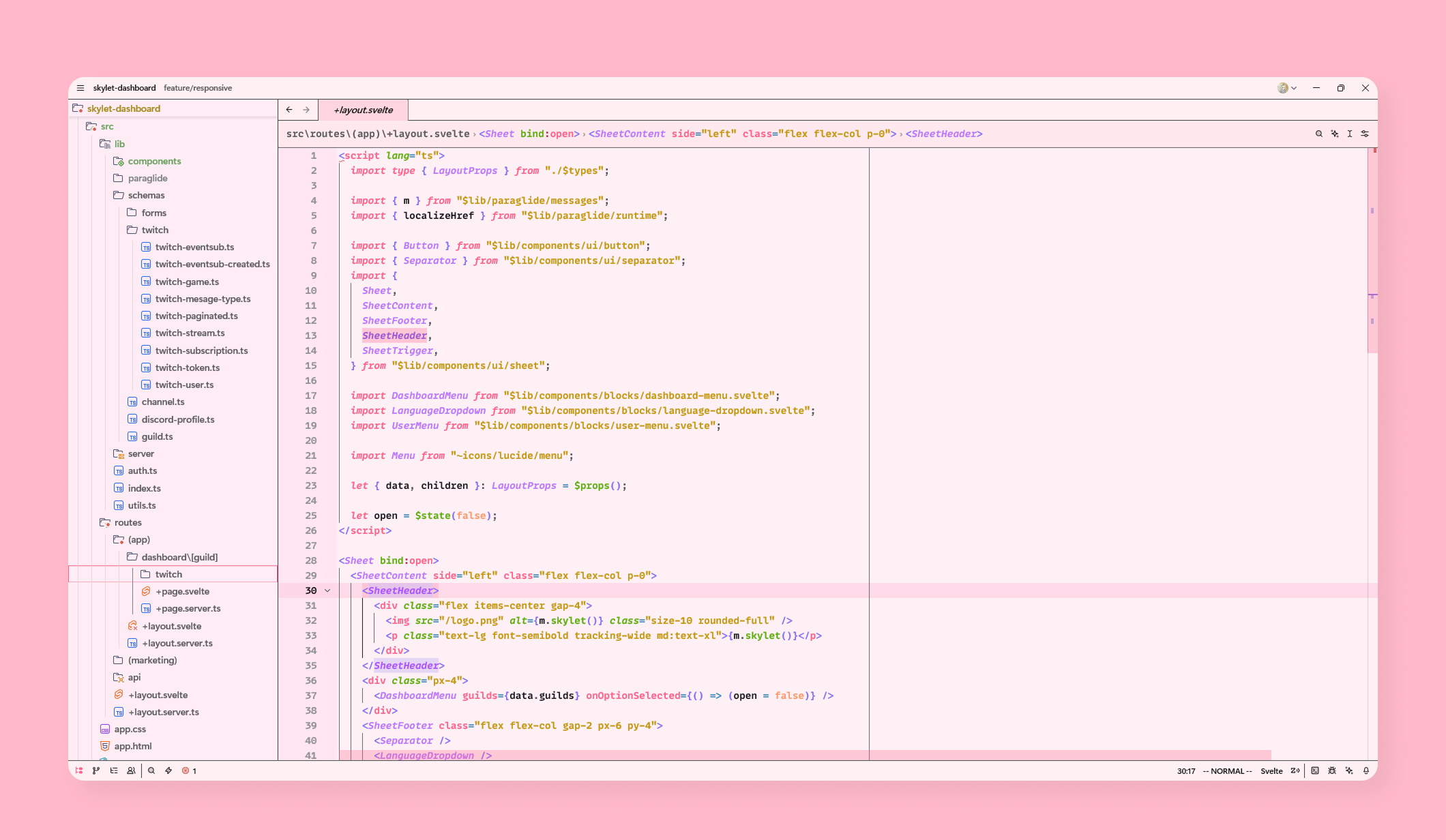The height and width of the screenshot is (840, 1446).
Task: Fold line 30 using the gutter chevron
Action: pos(327,590)
